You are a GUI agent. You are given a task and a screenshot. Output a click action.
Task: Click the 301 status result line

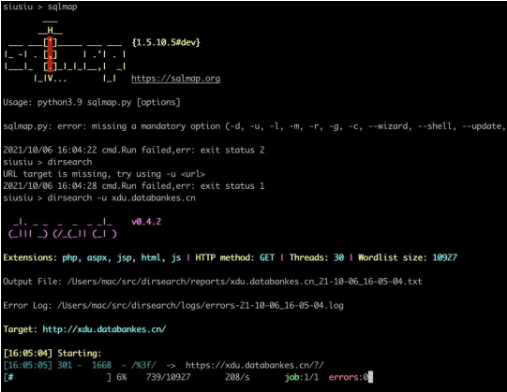point(163,365)
